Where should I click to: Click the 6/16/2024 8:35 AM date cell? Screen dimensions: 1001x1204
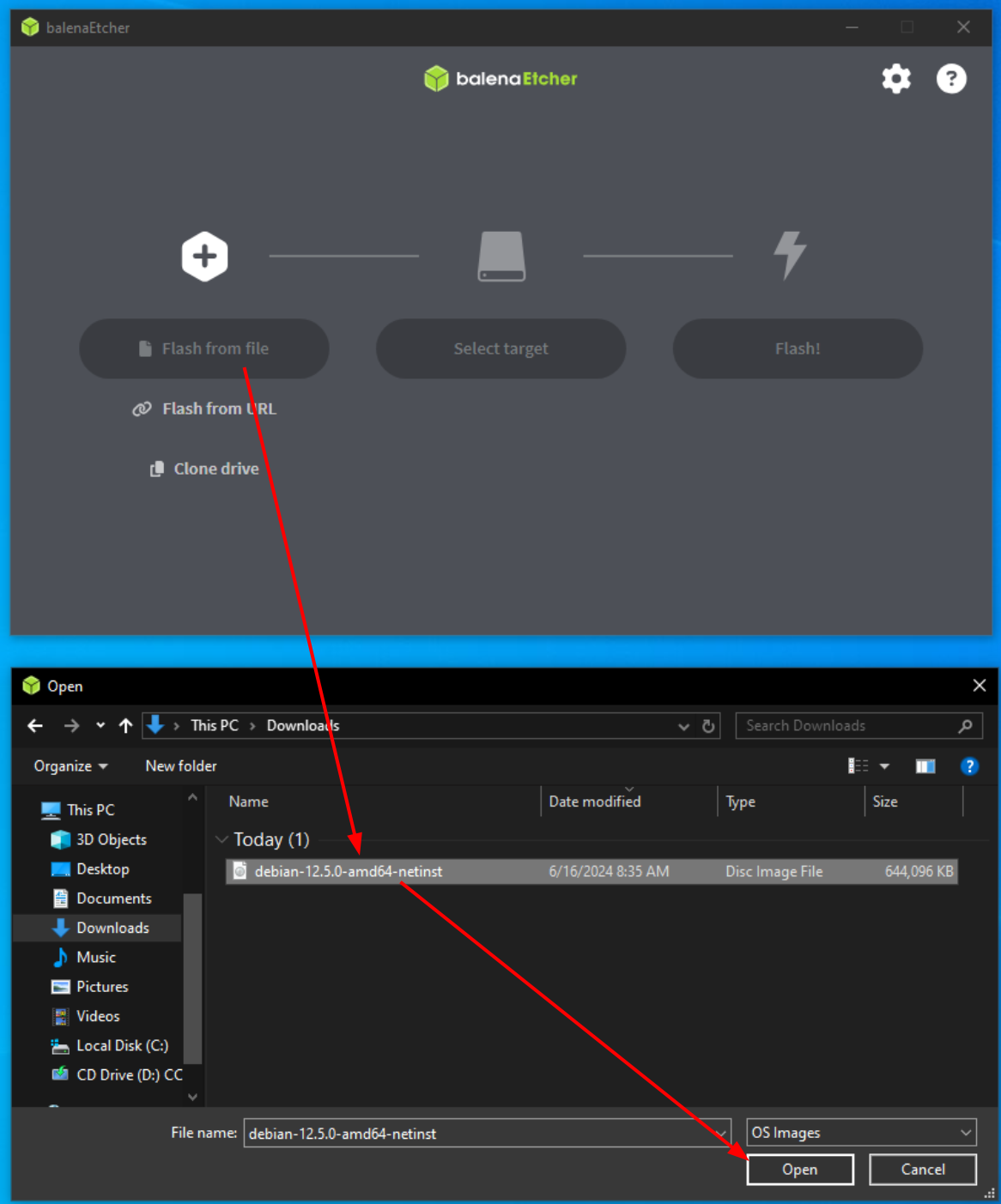pyautogui.click(x=609, y=872)
